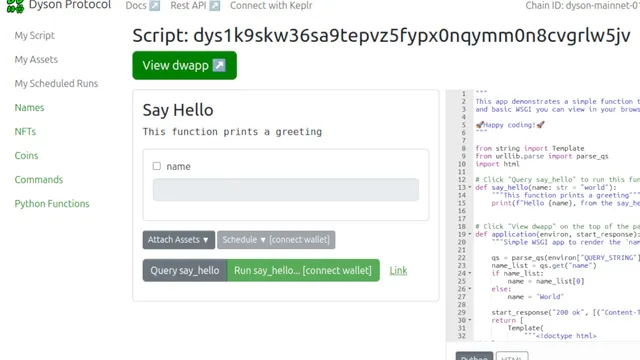Image resolution: width=640 pixels, height=360 pixels.
Task: Click the Dyson Protocol title text
Action: point(70,5)
